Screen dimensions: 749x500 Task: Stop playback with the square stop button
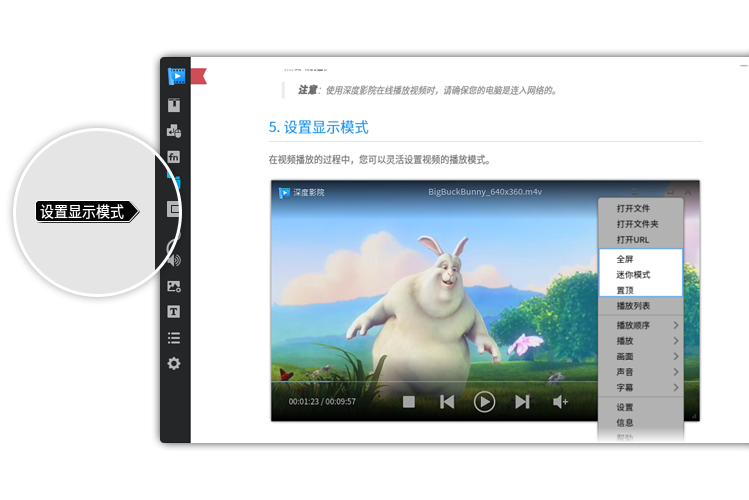tap(409, 402)
